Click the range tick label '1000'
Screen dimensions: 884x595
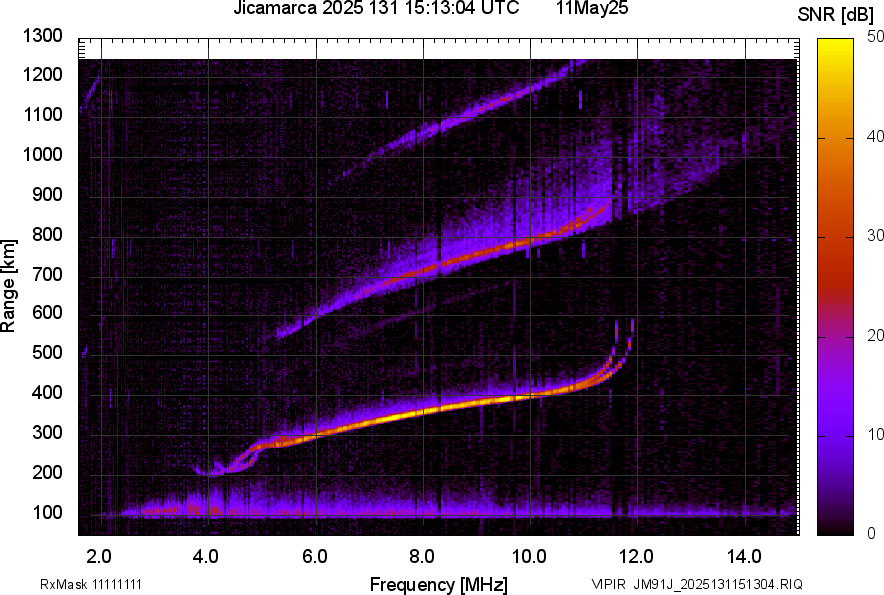point(42,154)
